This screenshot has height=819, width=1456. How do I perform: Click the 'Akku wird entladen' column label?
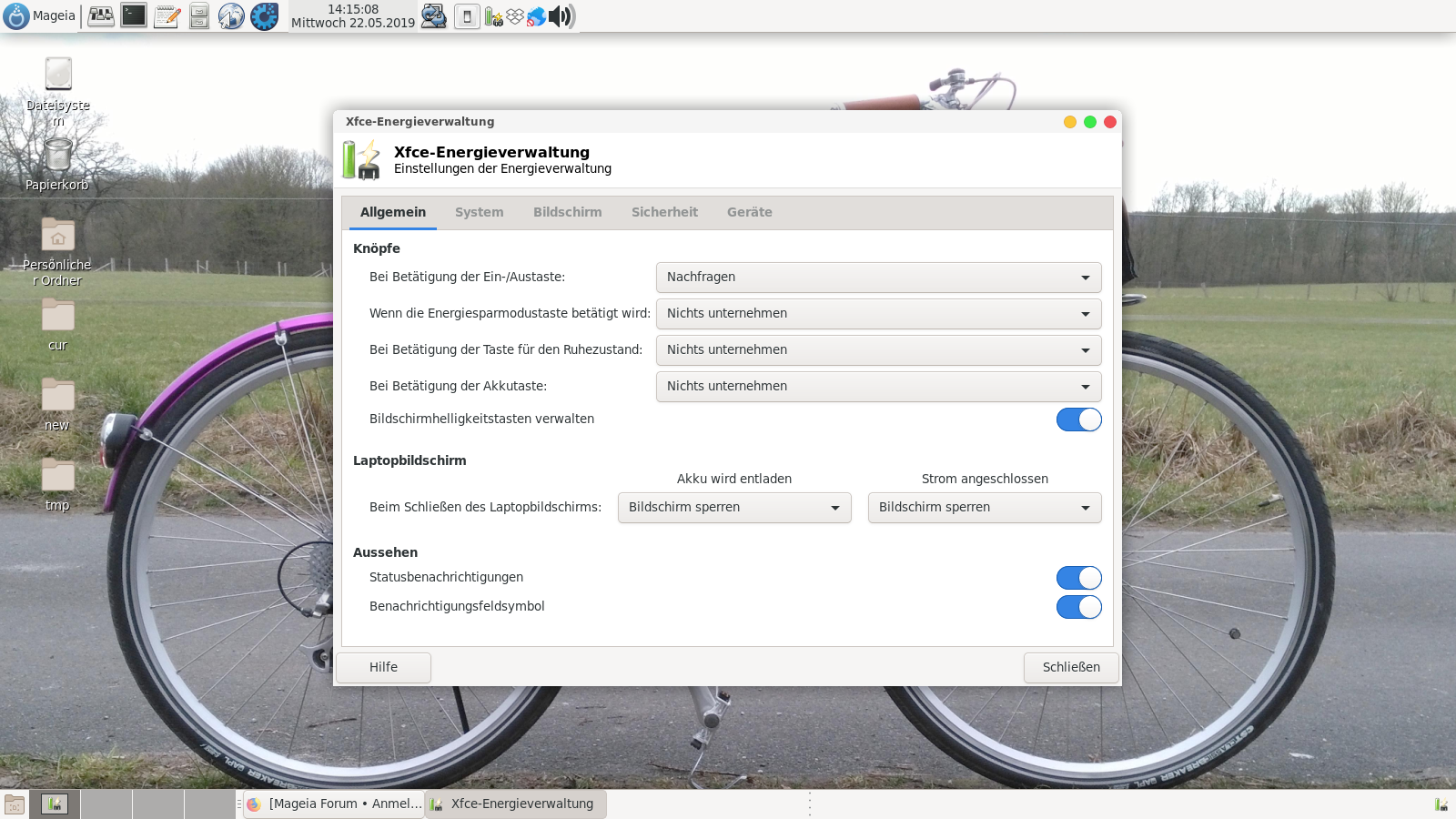click(734, 479)
